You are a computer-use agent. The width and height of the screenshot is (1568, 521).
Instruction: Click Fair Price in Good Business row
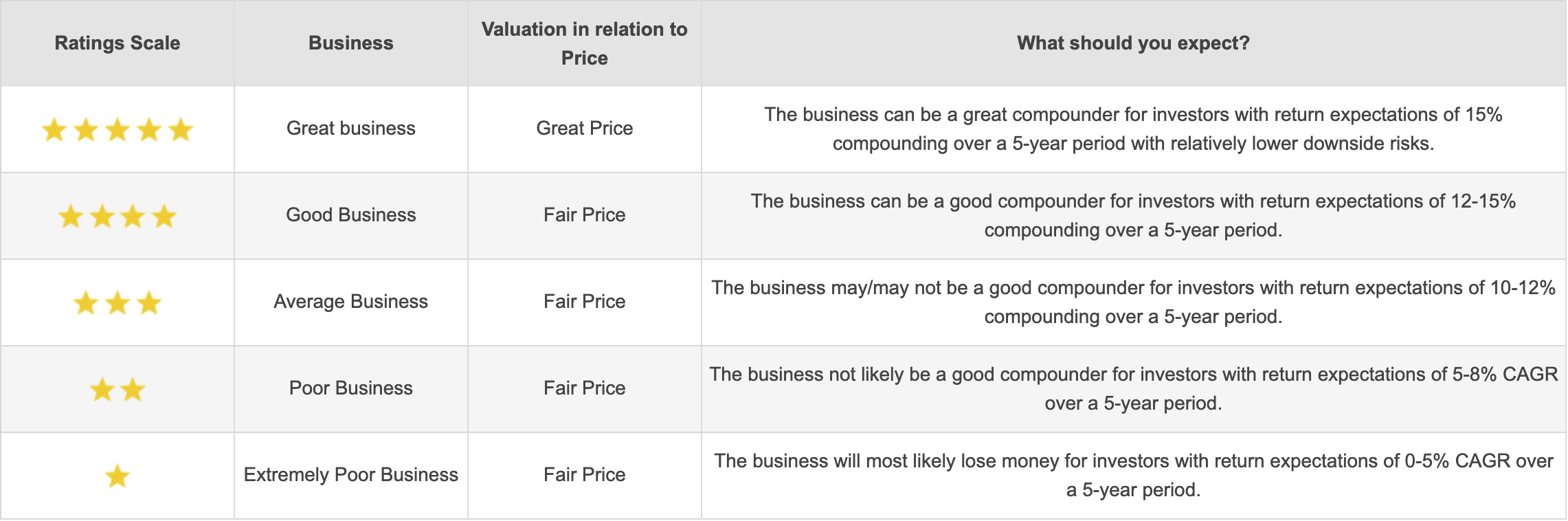(x=585, y=215)
